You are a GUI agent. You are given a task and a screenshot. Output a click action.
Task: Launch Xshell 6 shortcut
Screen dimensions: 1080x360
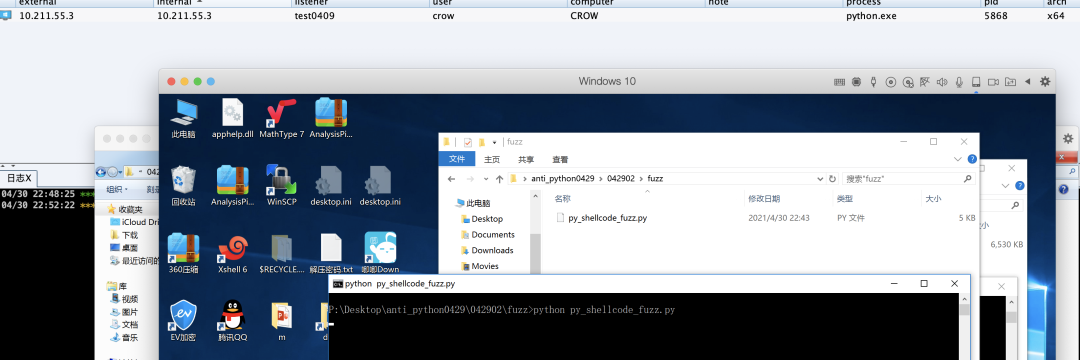(232, 253)
